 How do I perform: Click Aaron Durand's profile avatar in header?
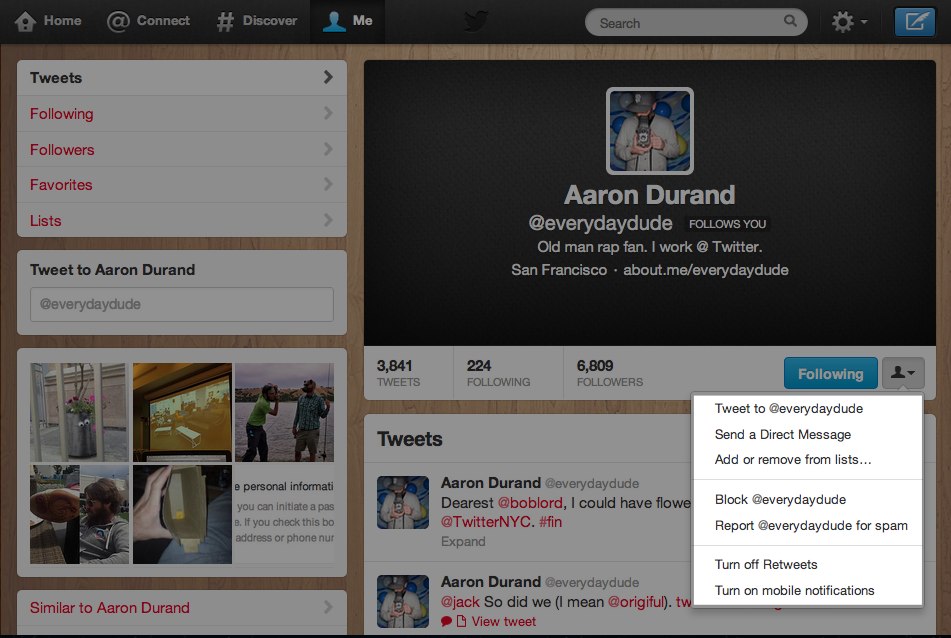coord(649,131)
